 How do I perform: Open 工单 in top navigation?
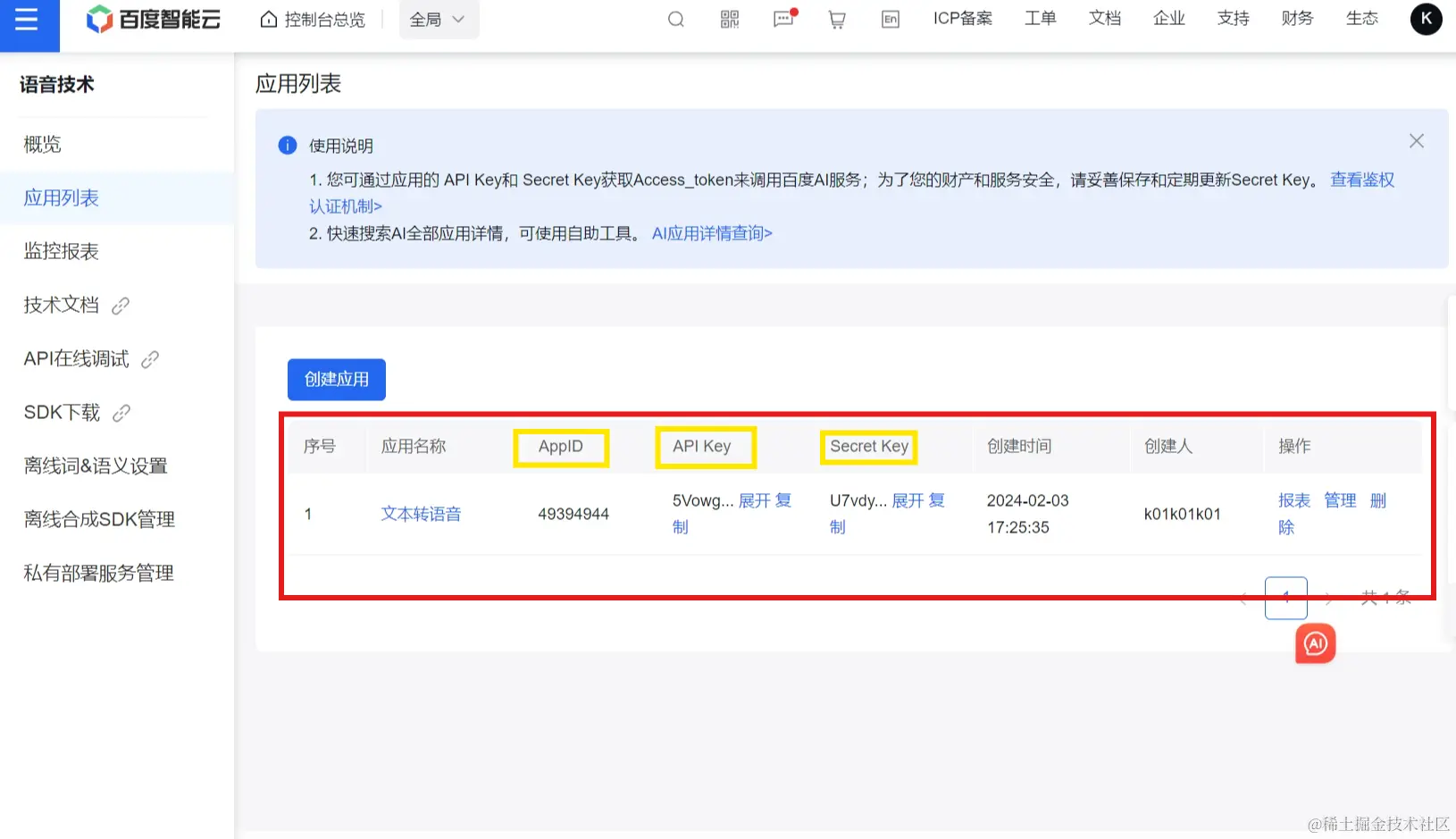(1041, 19)
